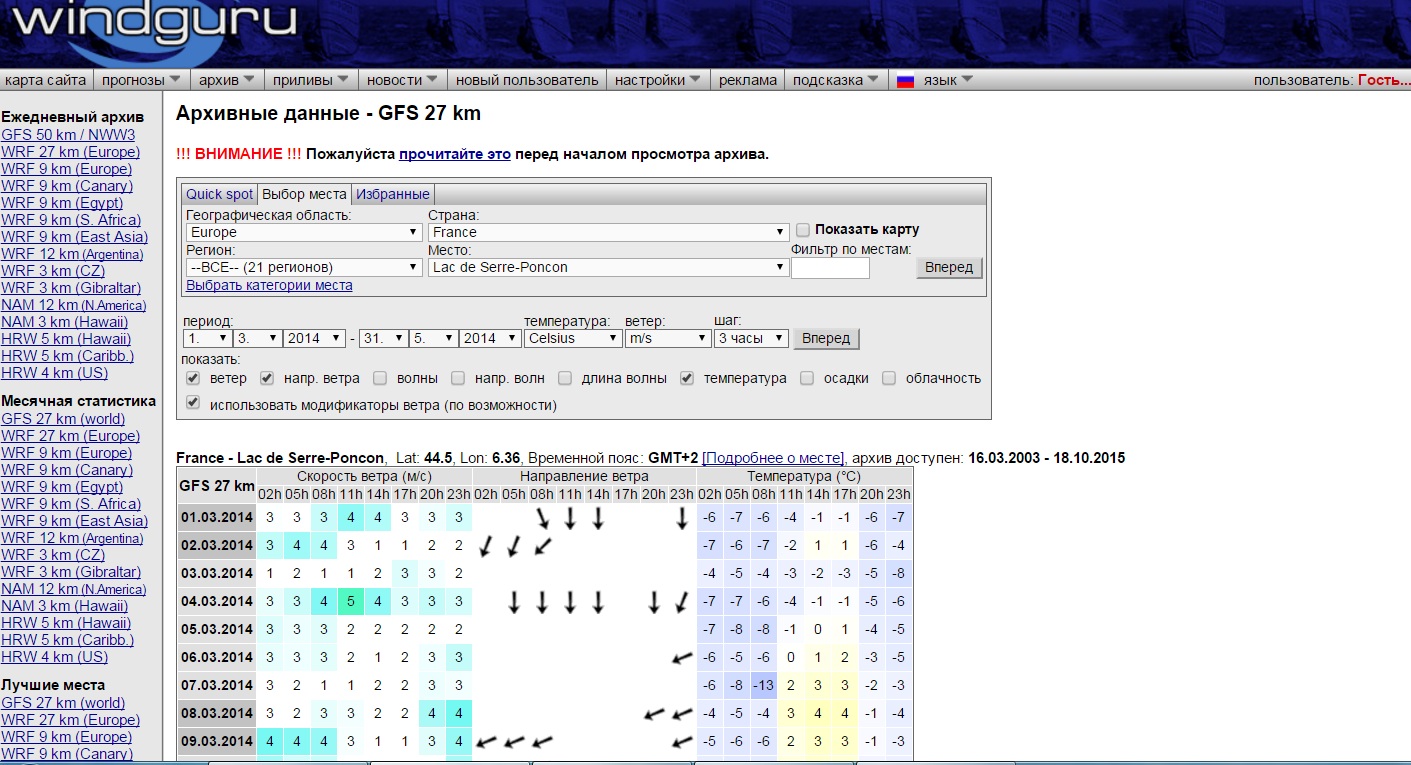1411x765 pixels.
Task: Uncheck the 'температура' checkbox
Action: click(x=687, y=379)
